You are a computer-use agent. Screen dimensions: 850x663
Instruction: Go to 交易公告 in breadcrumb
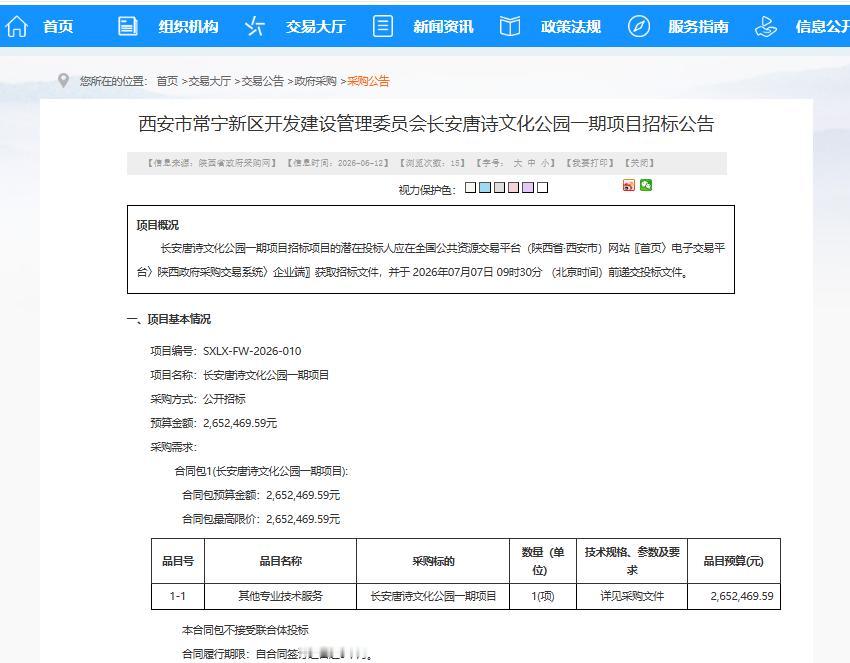(262, 81)
